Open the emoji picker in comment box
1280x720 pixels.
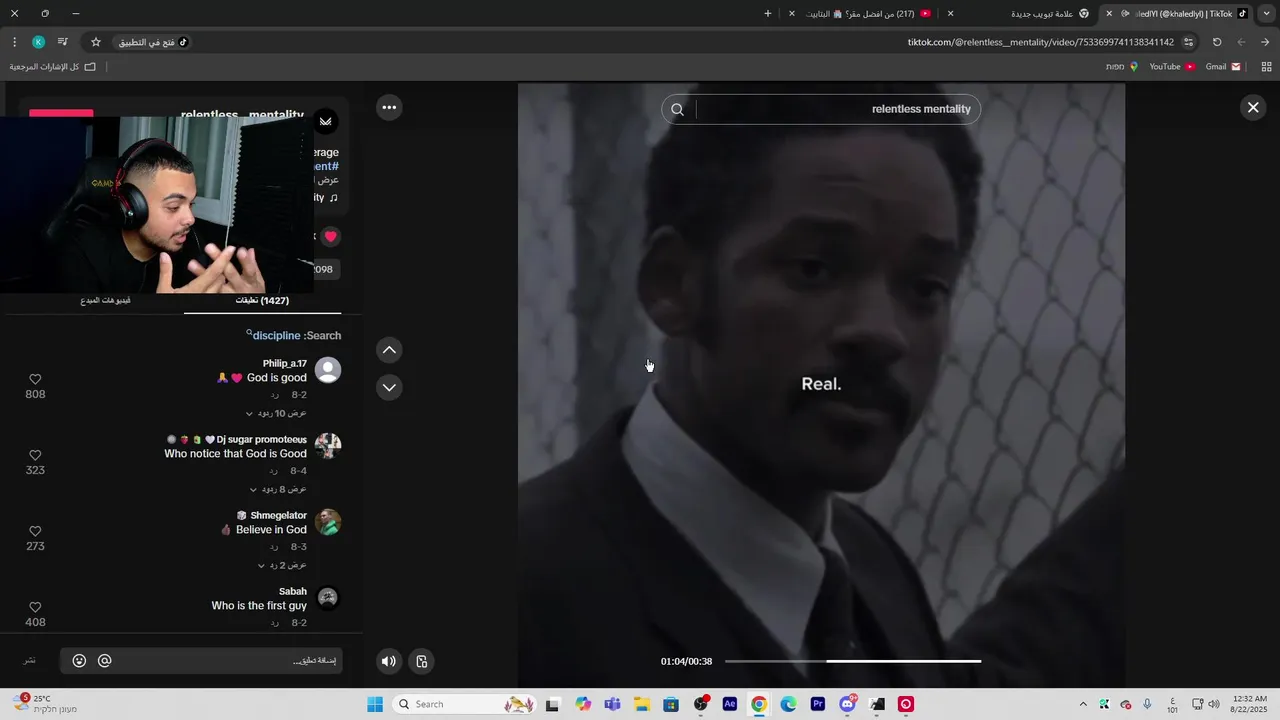[x=79, y=661]
